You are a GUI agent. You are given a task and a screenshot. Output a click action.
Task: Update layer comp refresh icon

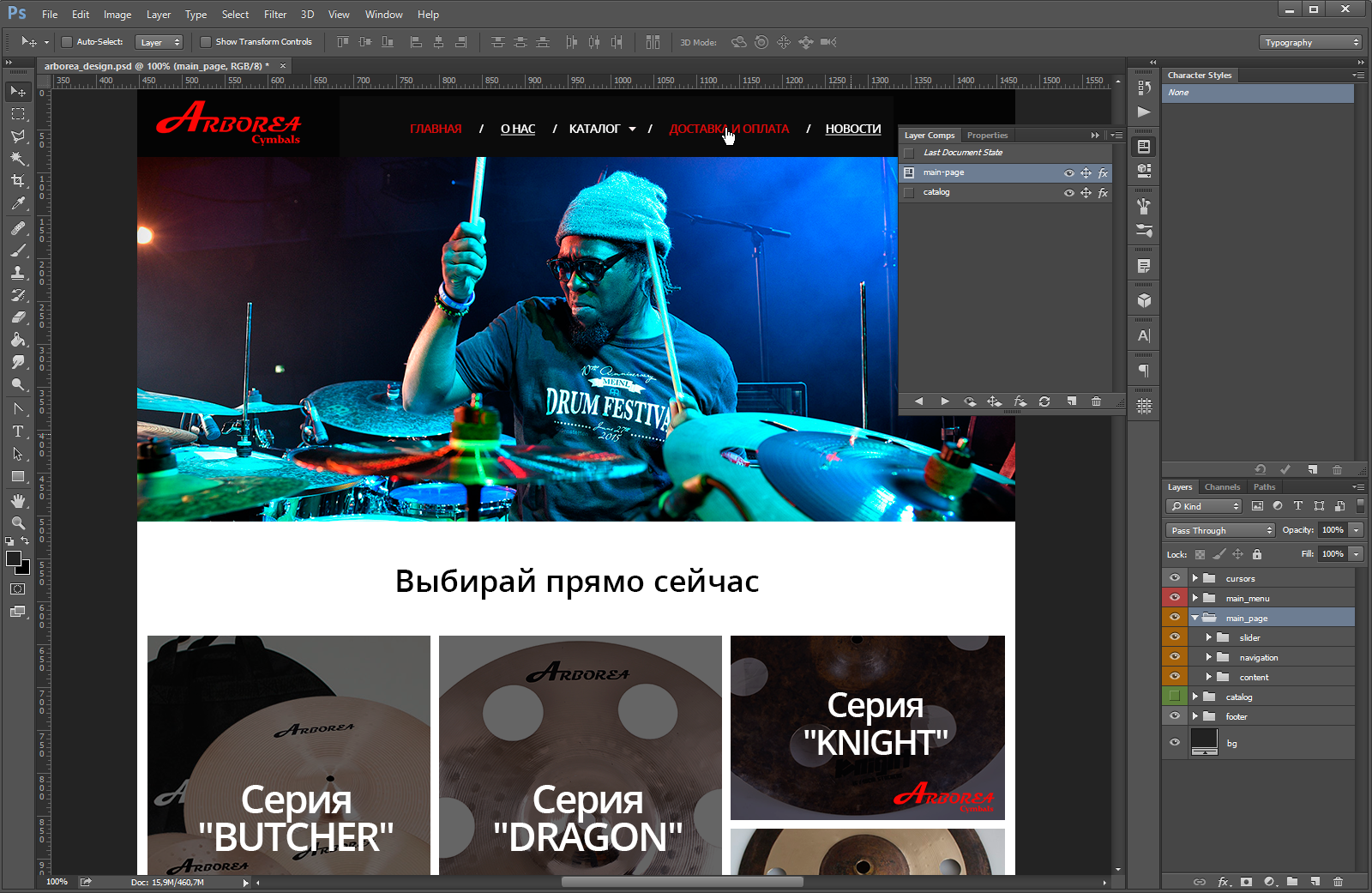coord(1044,401)
